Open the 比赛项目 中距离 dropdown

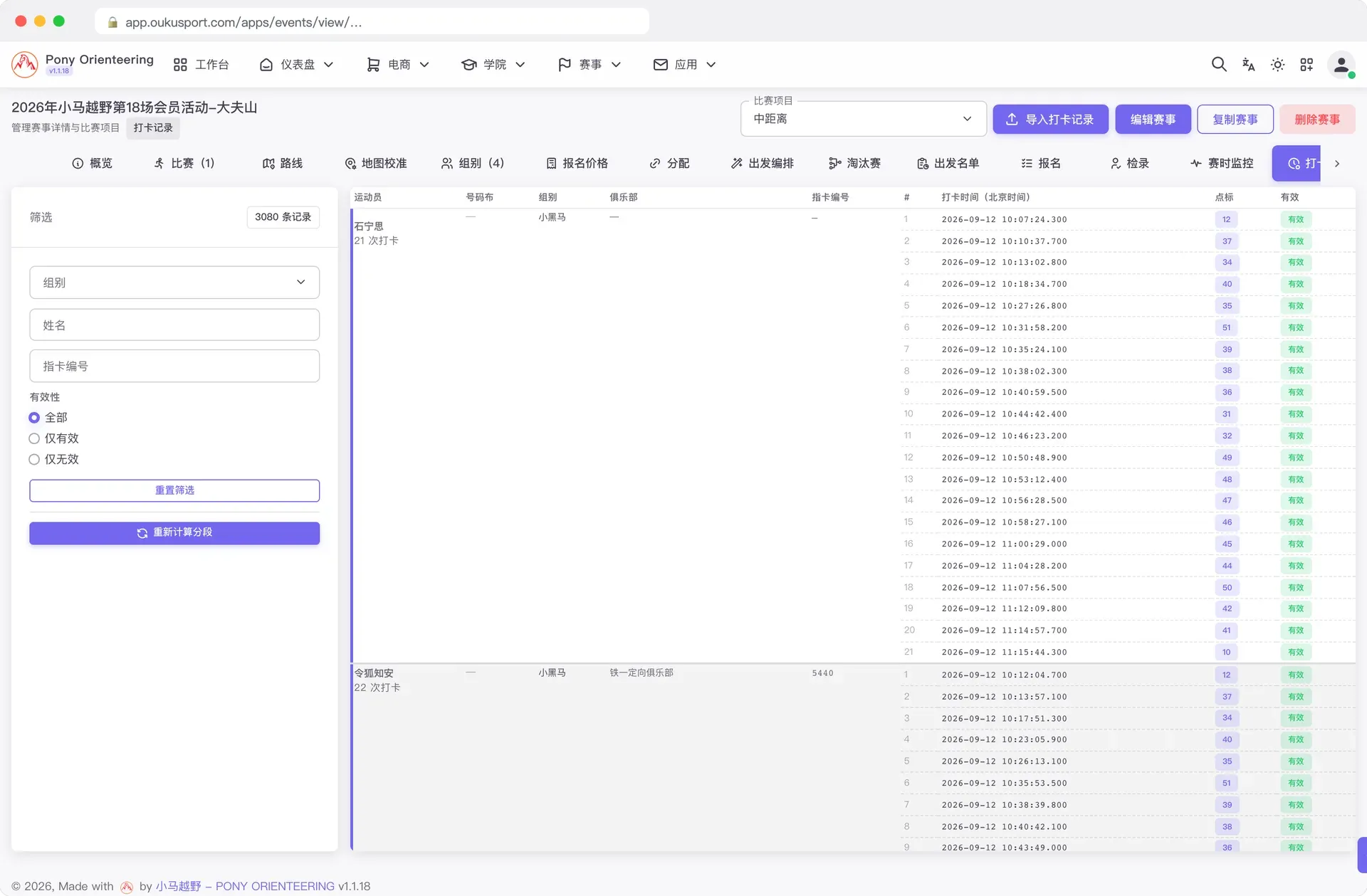864,119
